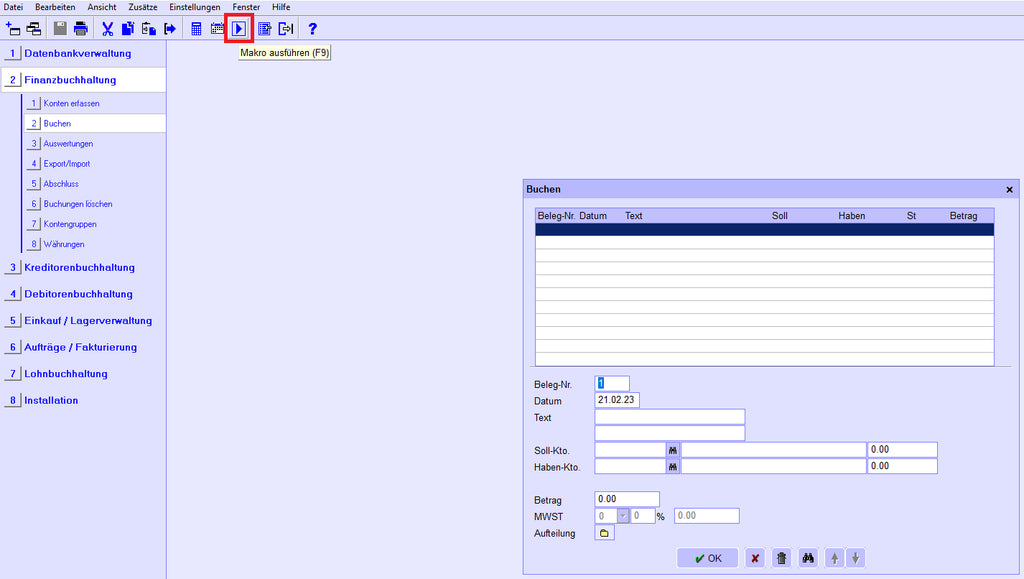Open the Zusätze menu
Image resolution: width=1024 pixels, height=579 pixels.
[x=143, y=7]
